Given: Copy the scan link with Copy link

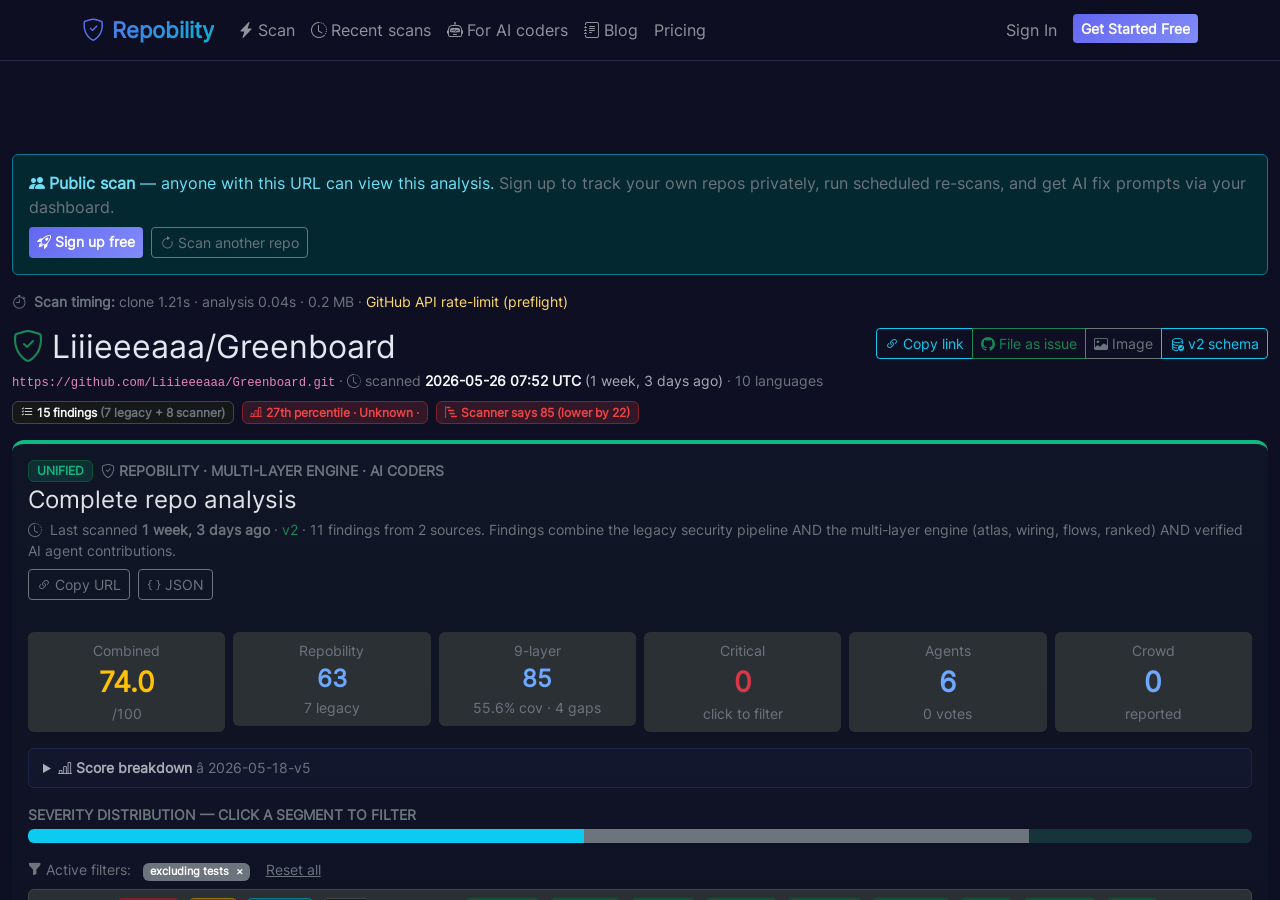Looking at the screenshot, I should [924, 343].
